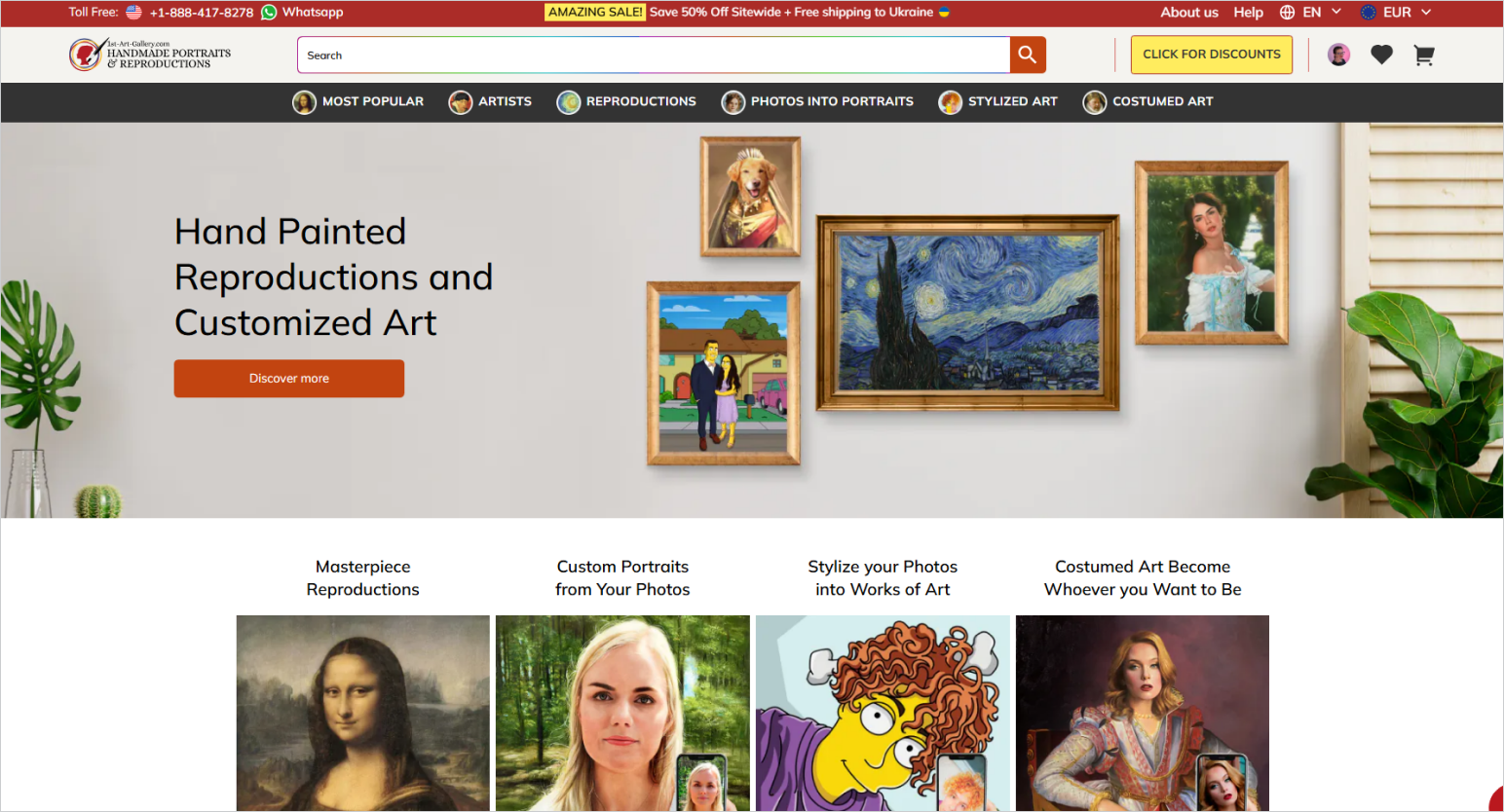Open the user account avatar icon
1504x812 pixels.
[x=1339, y=55]
